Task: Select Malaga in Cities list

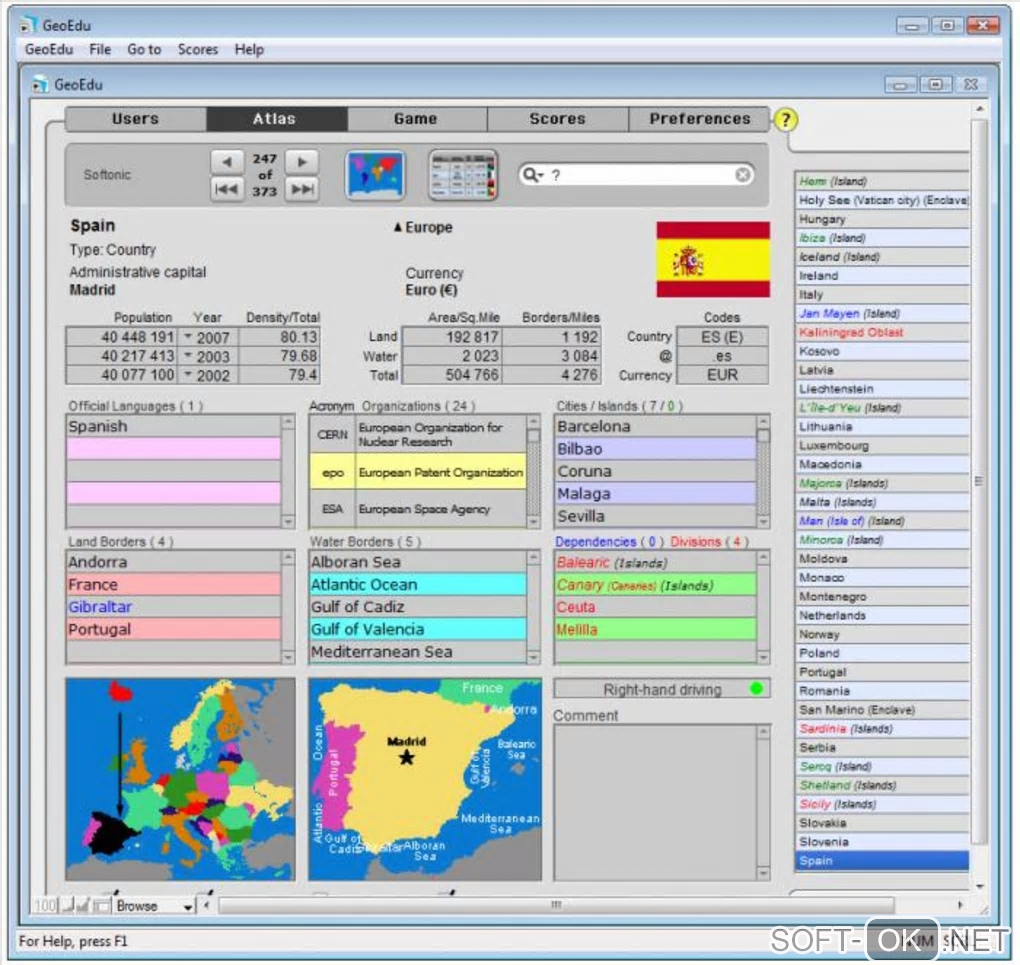Action: [x=655, y=493]
